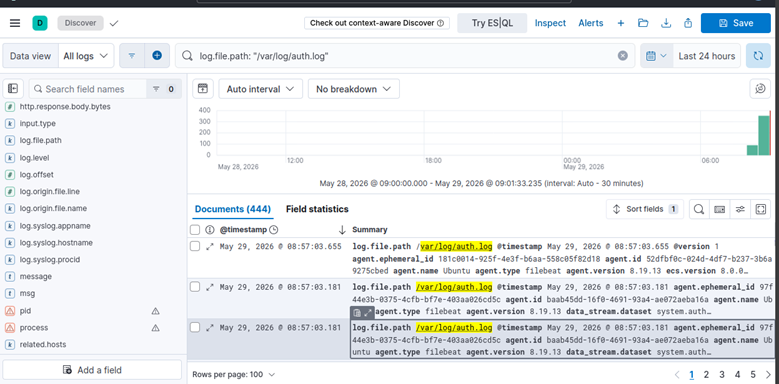Click the tallest green histogram bar

pos(764,135)
